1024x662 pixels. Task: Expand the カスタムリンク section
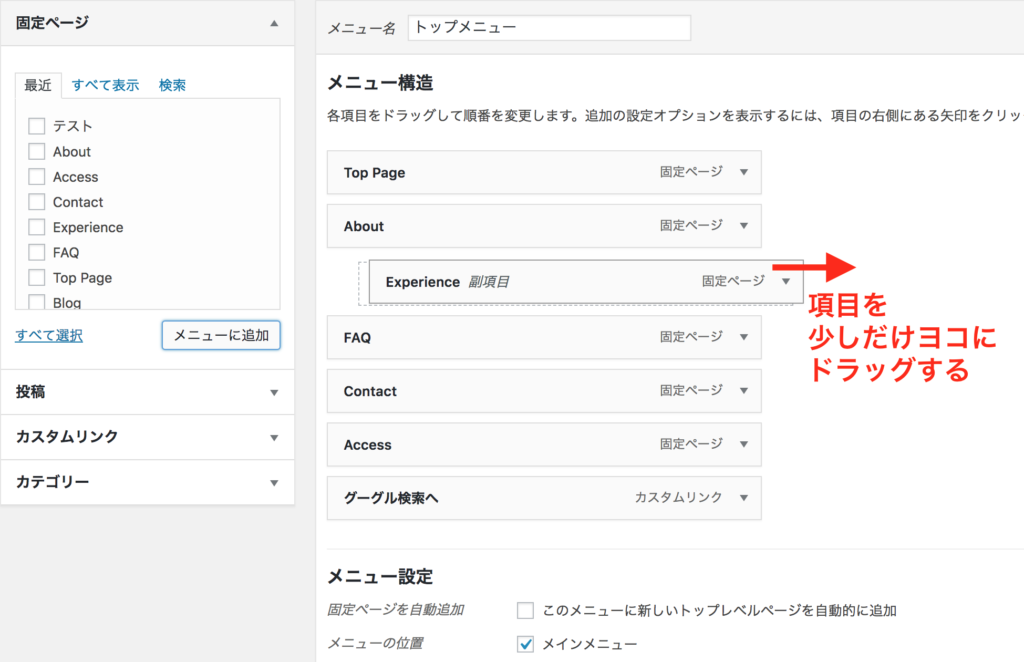274,437
